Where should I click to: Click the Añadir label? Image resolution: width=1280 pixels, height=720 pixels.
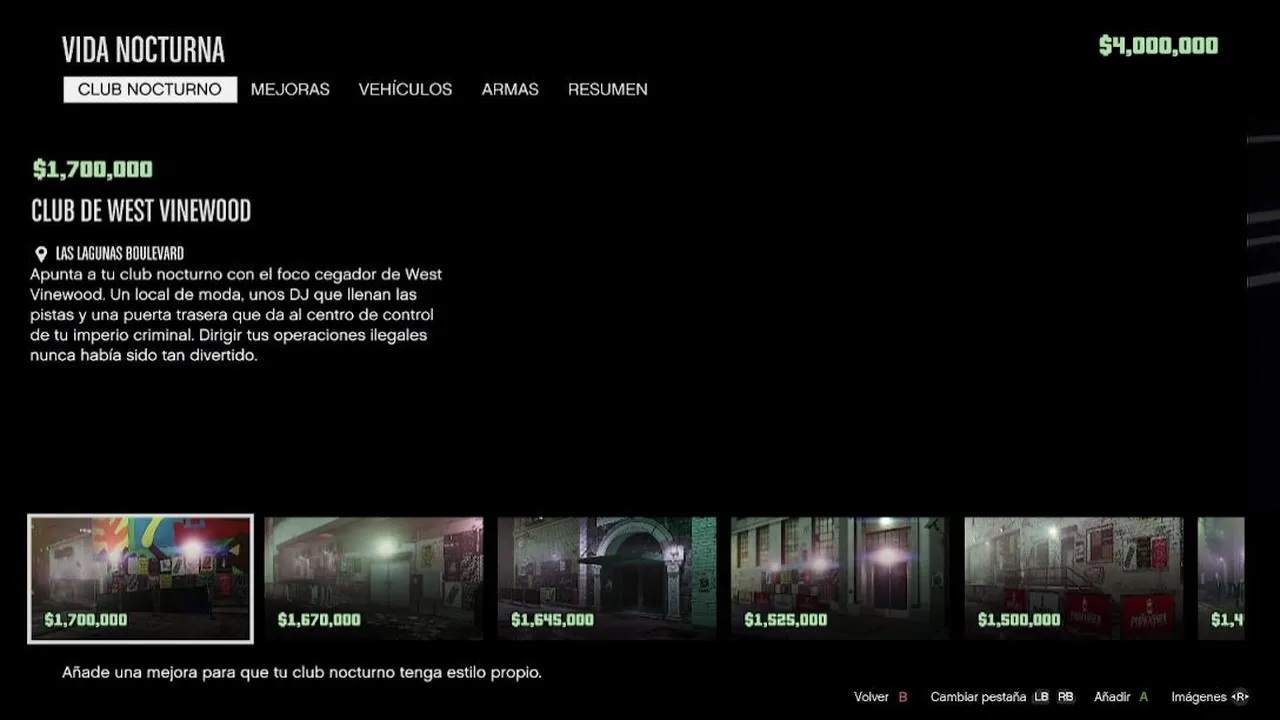pyautogui.click(x=1112, y=697)
